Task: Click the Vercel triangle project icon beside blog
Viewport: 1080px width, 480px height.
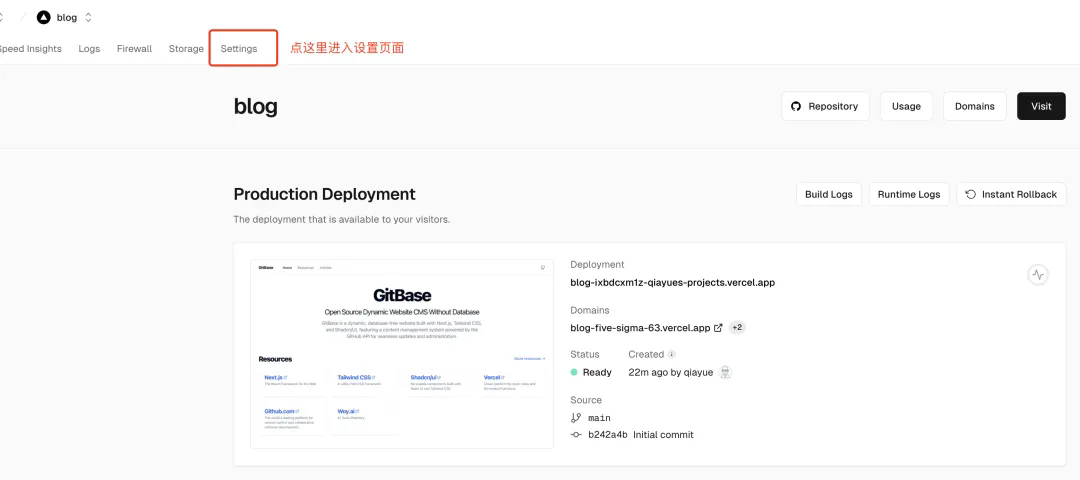Action: [43, 18]
